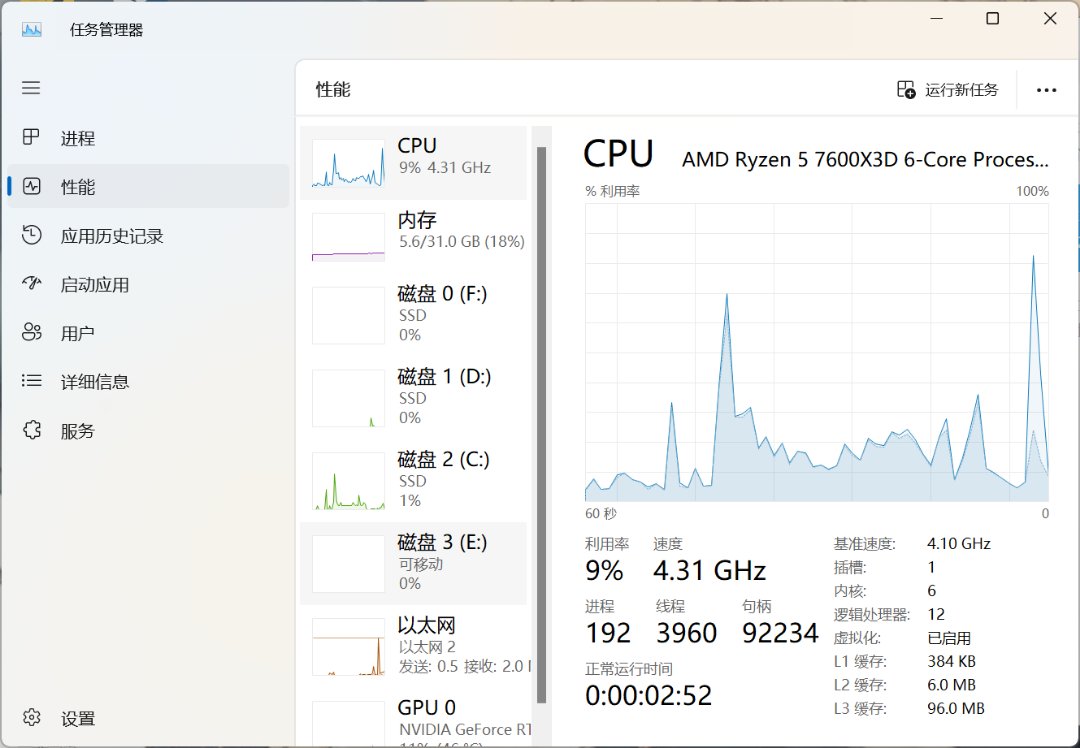Click the resource list vertical scrollbar
The height and width of the screenshot is (748, 1080).
541,425
